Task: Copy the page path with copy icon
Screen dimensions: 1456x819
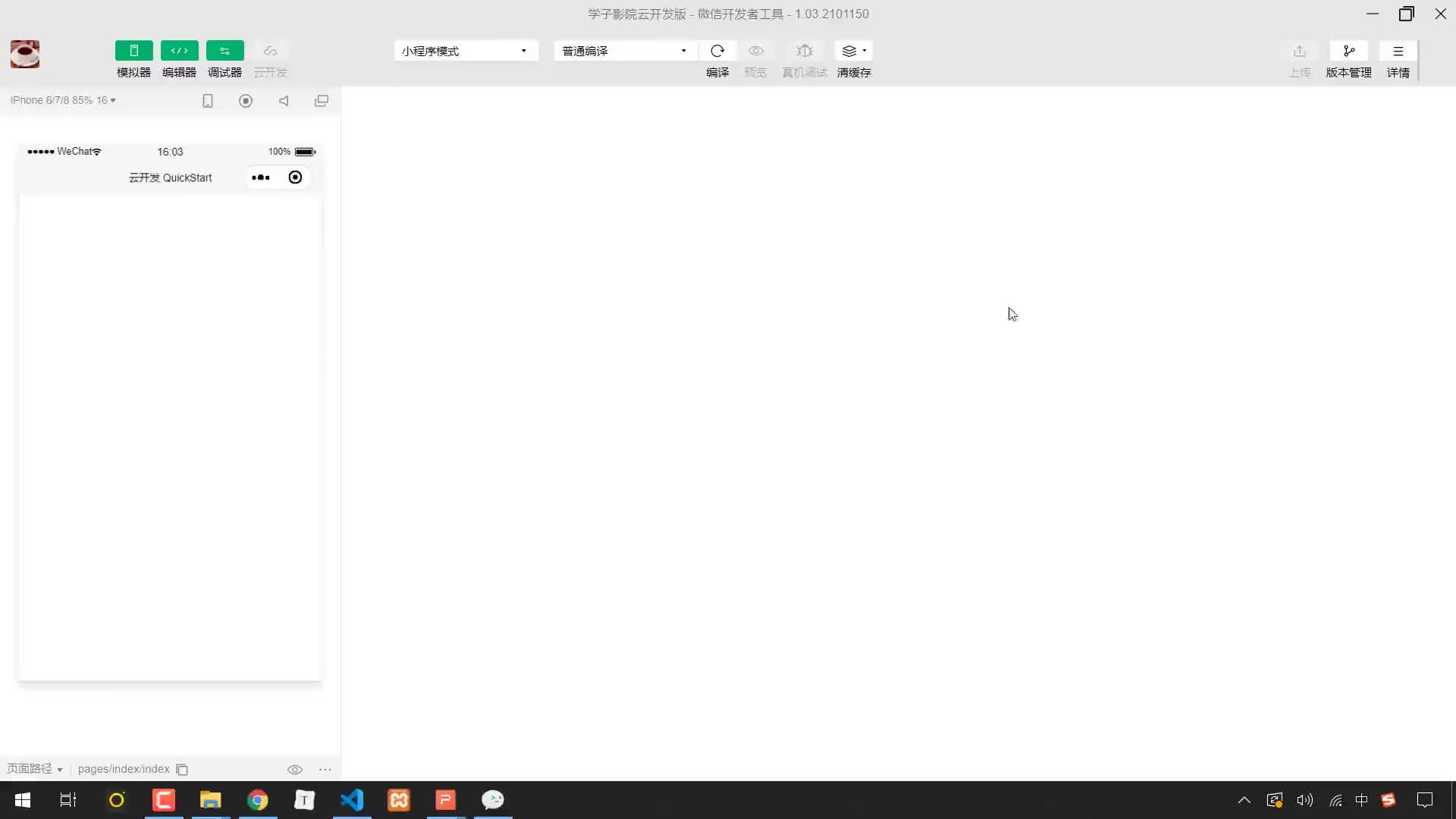Action: click(x=182, y=770)
